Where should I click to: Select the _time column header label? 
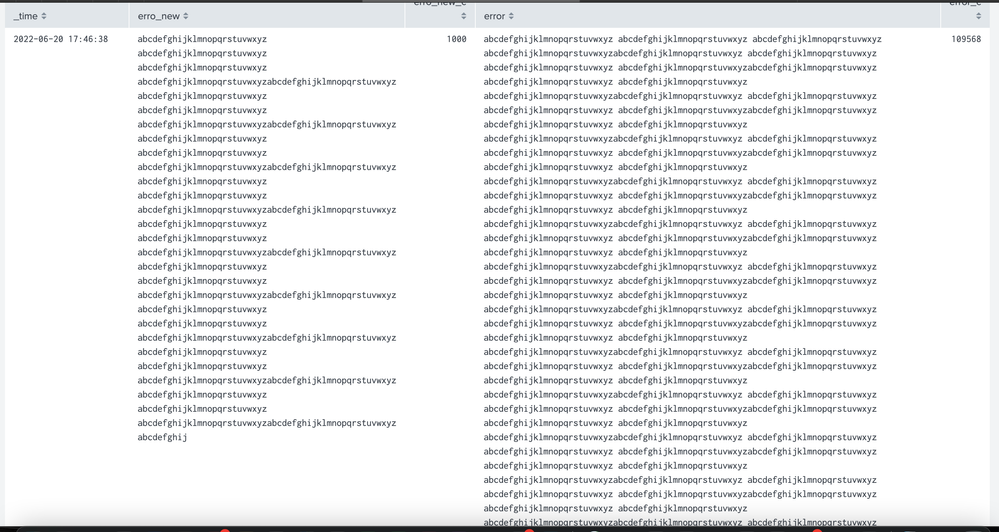pyautogui.click(x=25, y=16)
